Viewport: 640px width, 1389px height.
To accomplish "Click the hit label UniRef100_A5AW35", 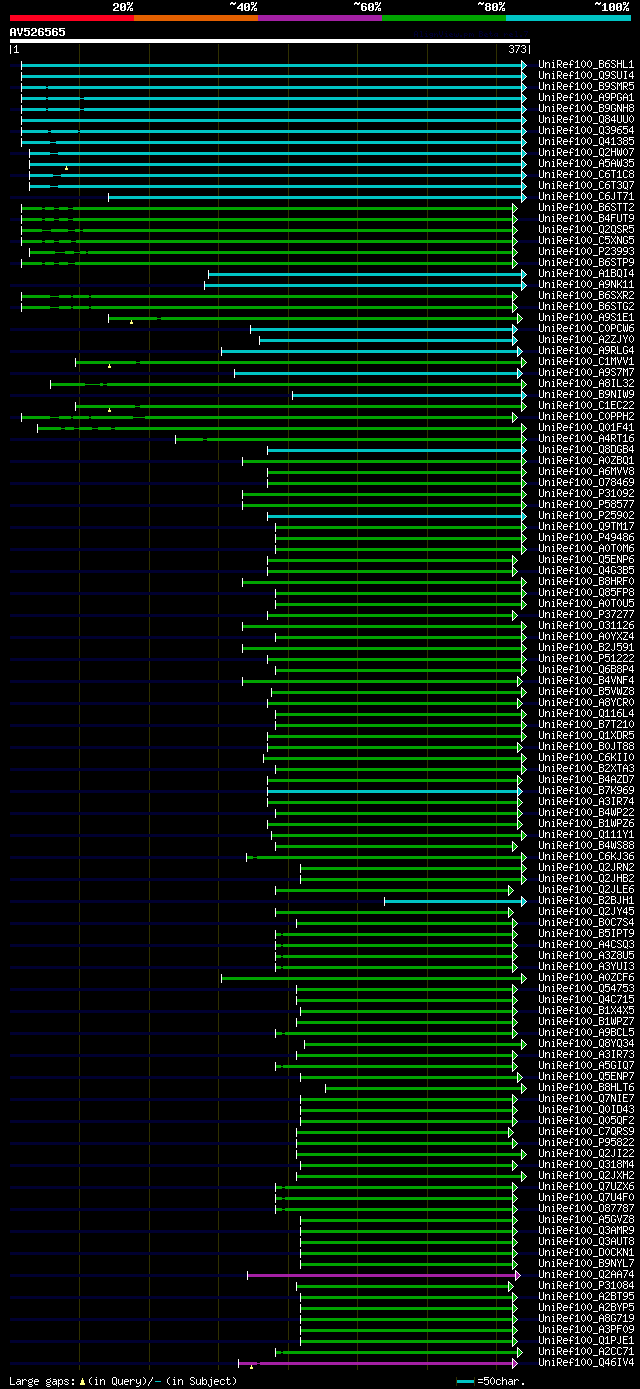I will coord(586,164).
